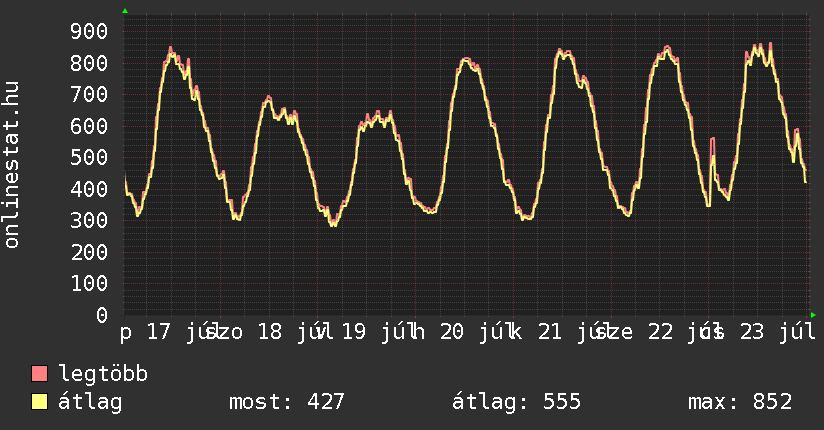Select the legtöbb legend label
Image resolution: width=824 pixels, height=430 pixels.
click(x=103, y=374)
